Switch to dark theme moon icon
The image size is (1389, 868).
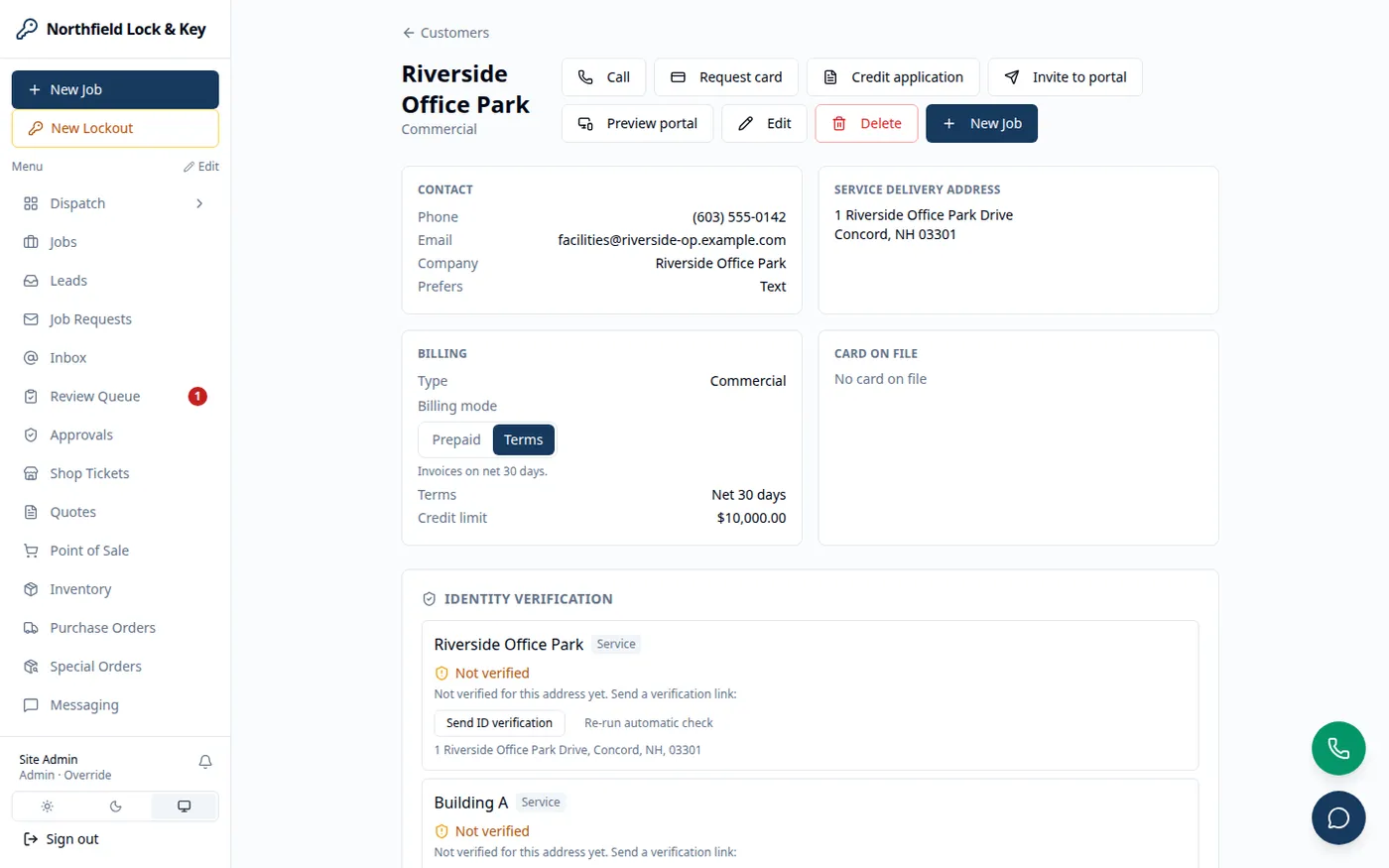point(115,806)
